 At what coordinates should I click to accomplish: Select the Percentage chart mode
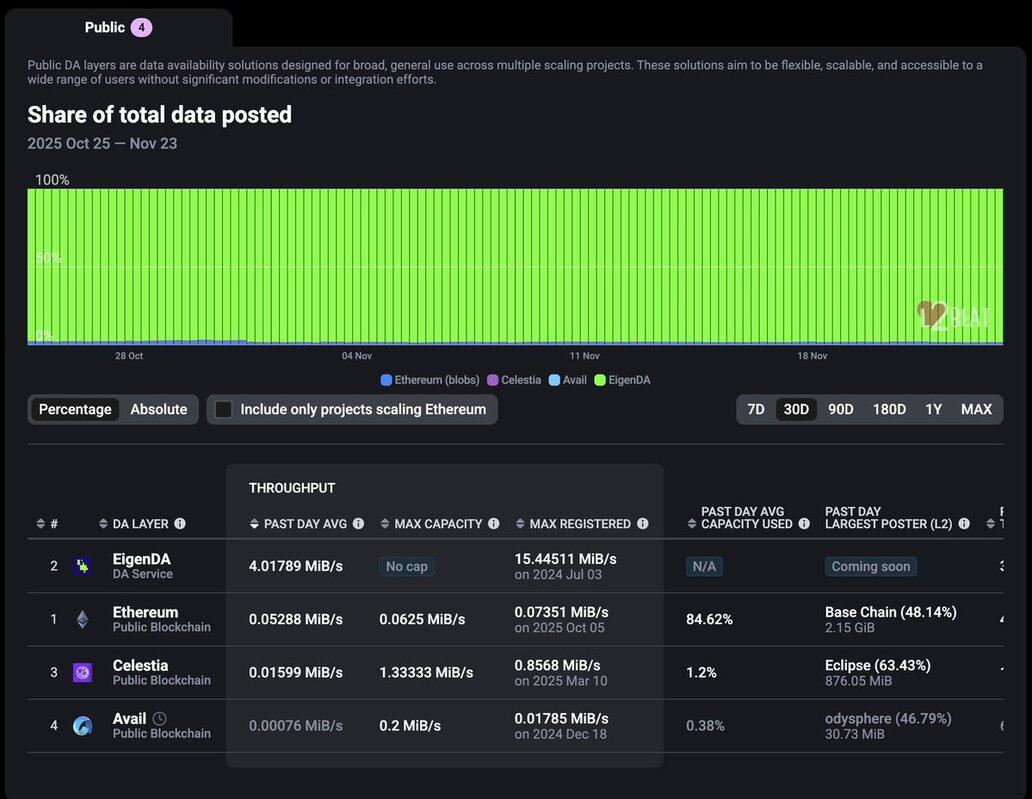(75, 409)
